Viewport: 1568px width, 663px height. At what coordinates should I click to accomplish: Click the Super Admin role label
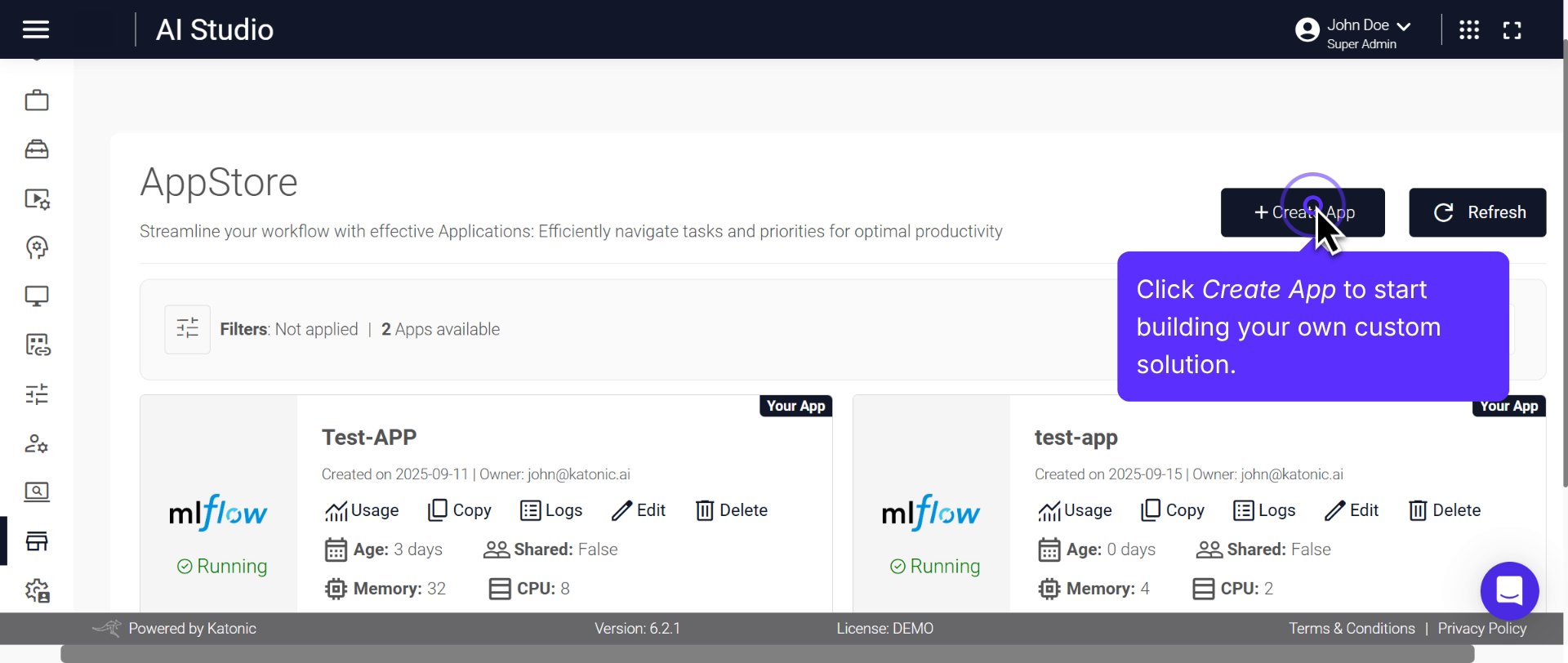click(x=1361, y=44)
